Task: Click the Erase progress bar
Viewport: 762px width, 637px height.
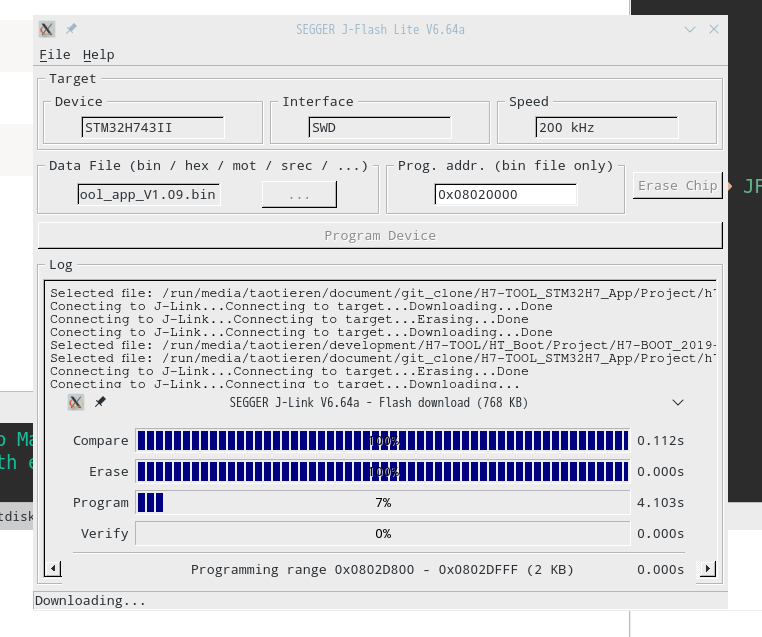Action: [383, 472]
